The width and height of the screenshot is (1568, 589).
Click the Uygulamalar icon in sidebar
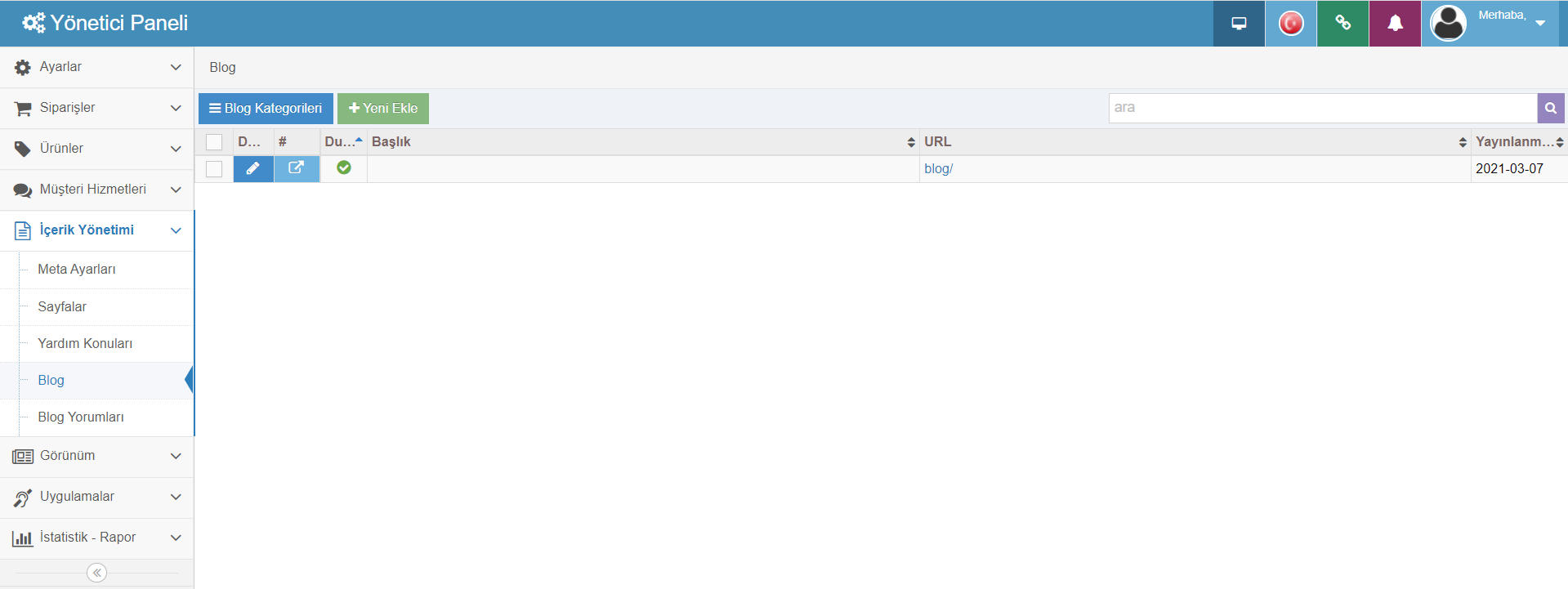(23, 498)
